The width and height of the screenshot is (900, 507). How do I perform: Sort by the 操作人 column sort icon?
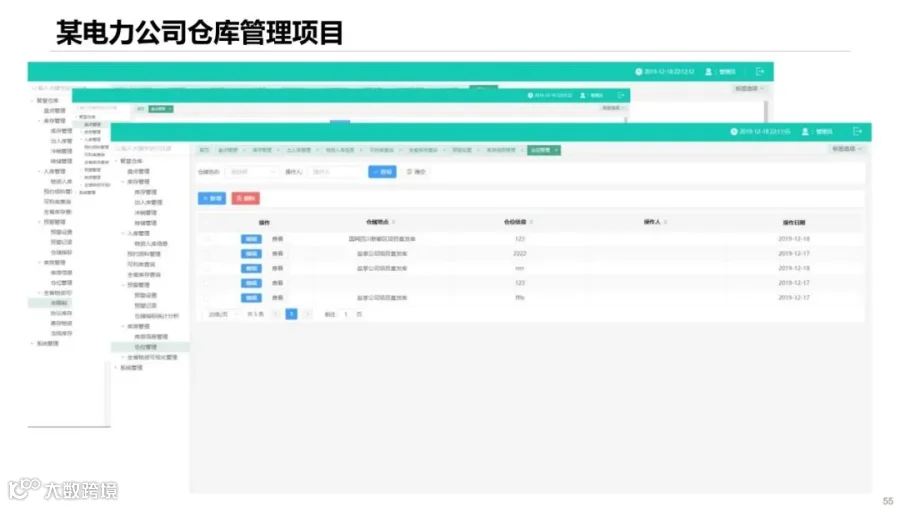[665, 222]
